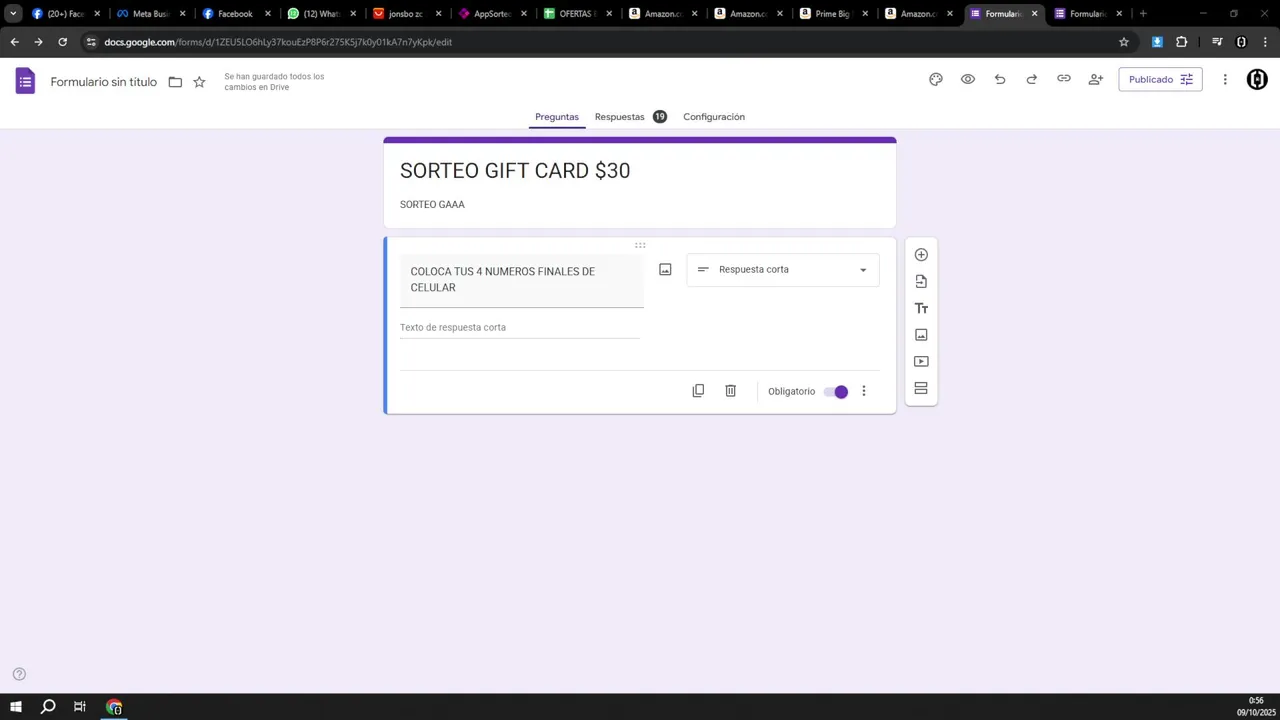The image size is (1280, 720).
Task: Open the blue download extension icon
Action: click(1157, 42)
